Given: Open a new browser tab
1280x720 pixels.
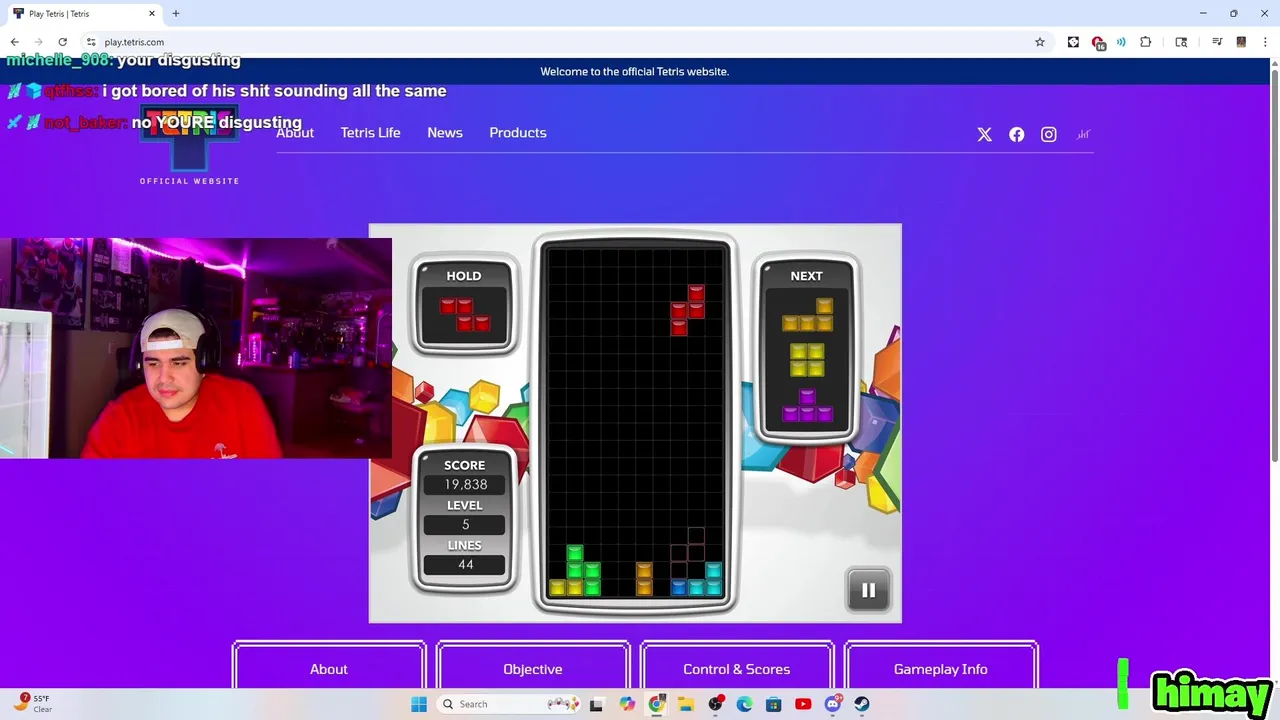Looking at the screenshot, I should point(176,14).
